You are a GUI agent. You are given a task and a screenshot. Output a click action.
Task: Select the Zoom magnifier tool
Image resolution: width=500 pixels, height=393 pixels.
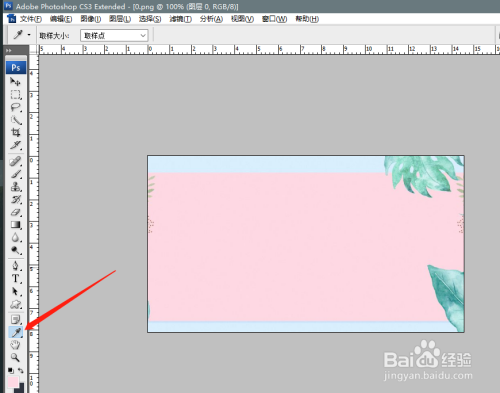click(x=15, y=358)
